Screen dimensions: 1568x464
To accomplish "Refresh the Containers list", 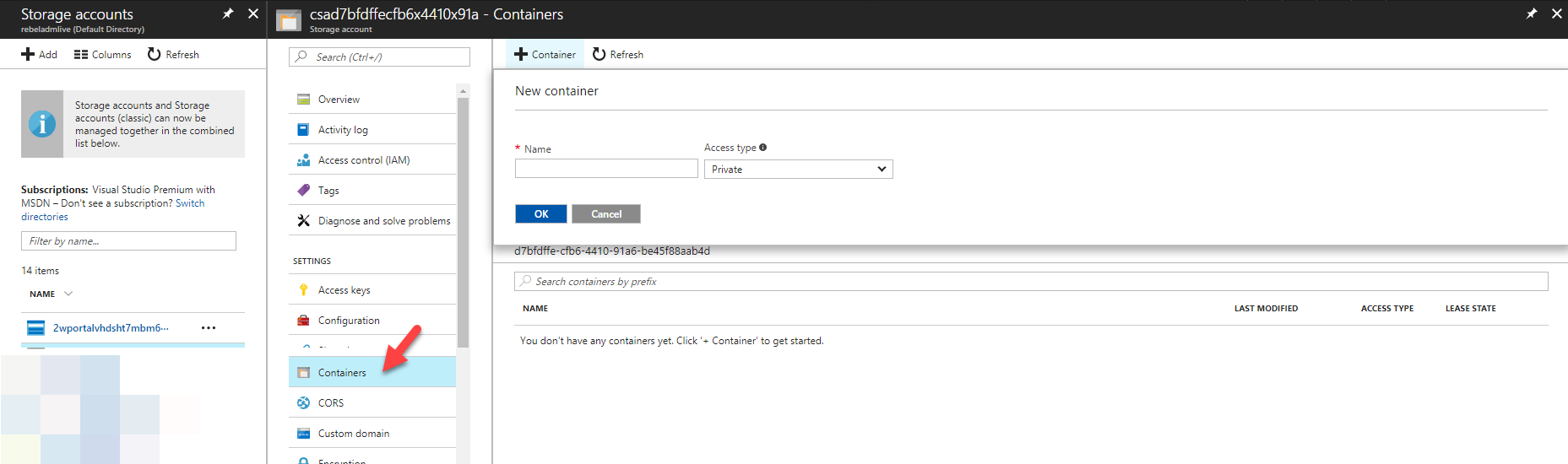I will tap(618, 55).
